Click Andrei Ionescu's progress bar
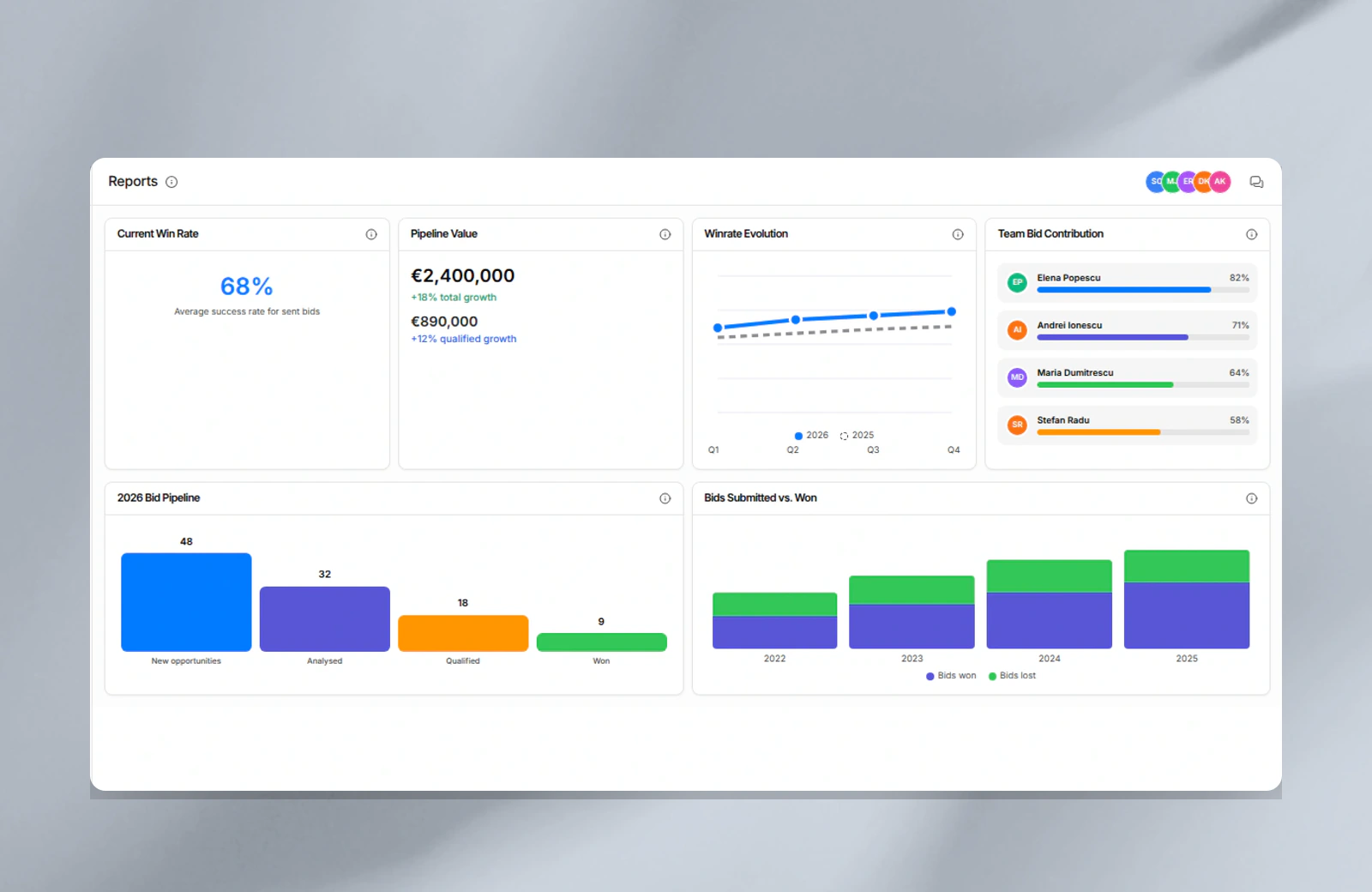The image size is (1372, 892). (x=1142, y=338)
